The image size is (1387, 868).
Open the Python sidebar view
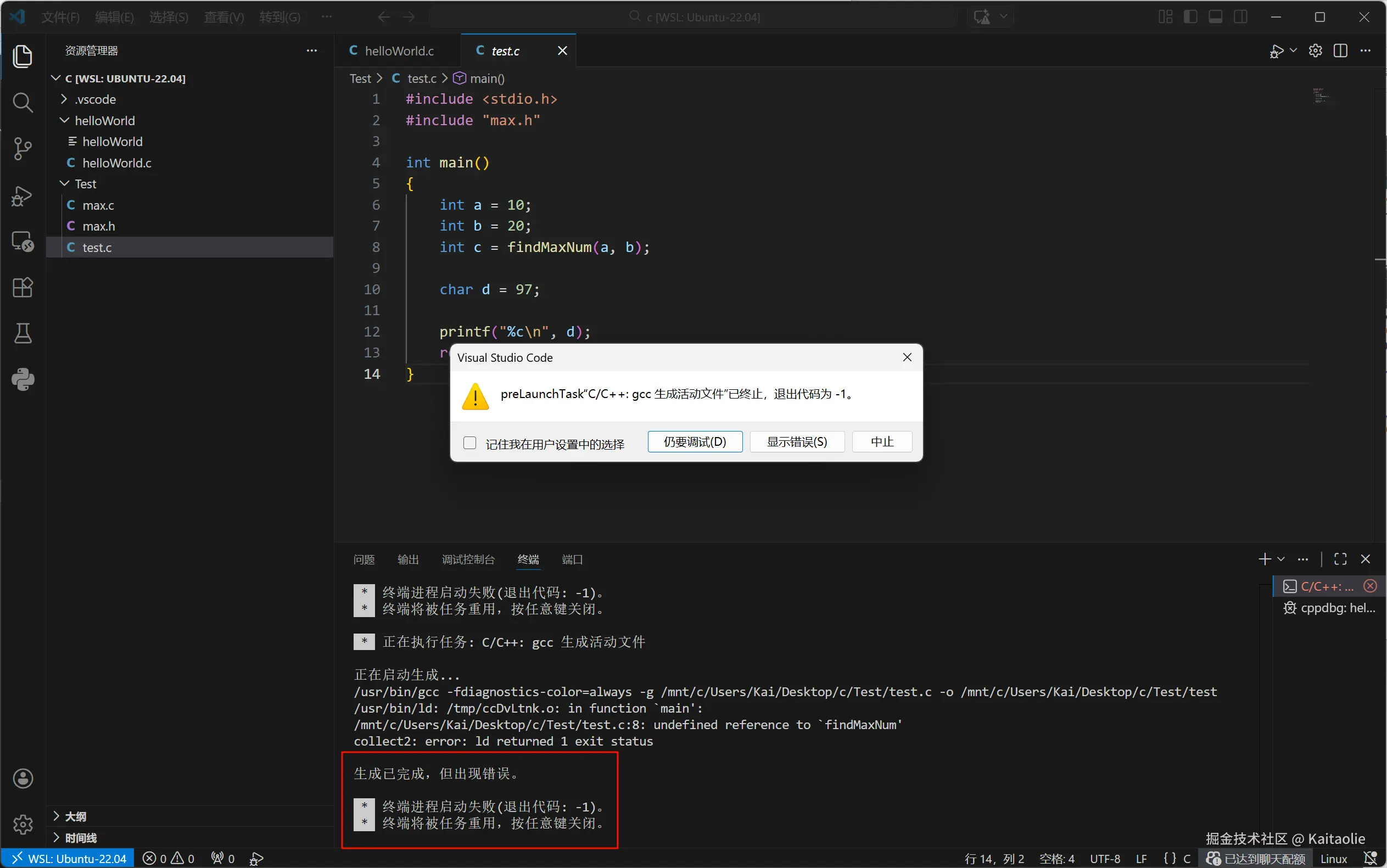pyautogui.click(x=23, y=379)
